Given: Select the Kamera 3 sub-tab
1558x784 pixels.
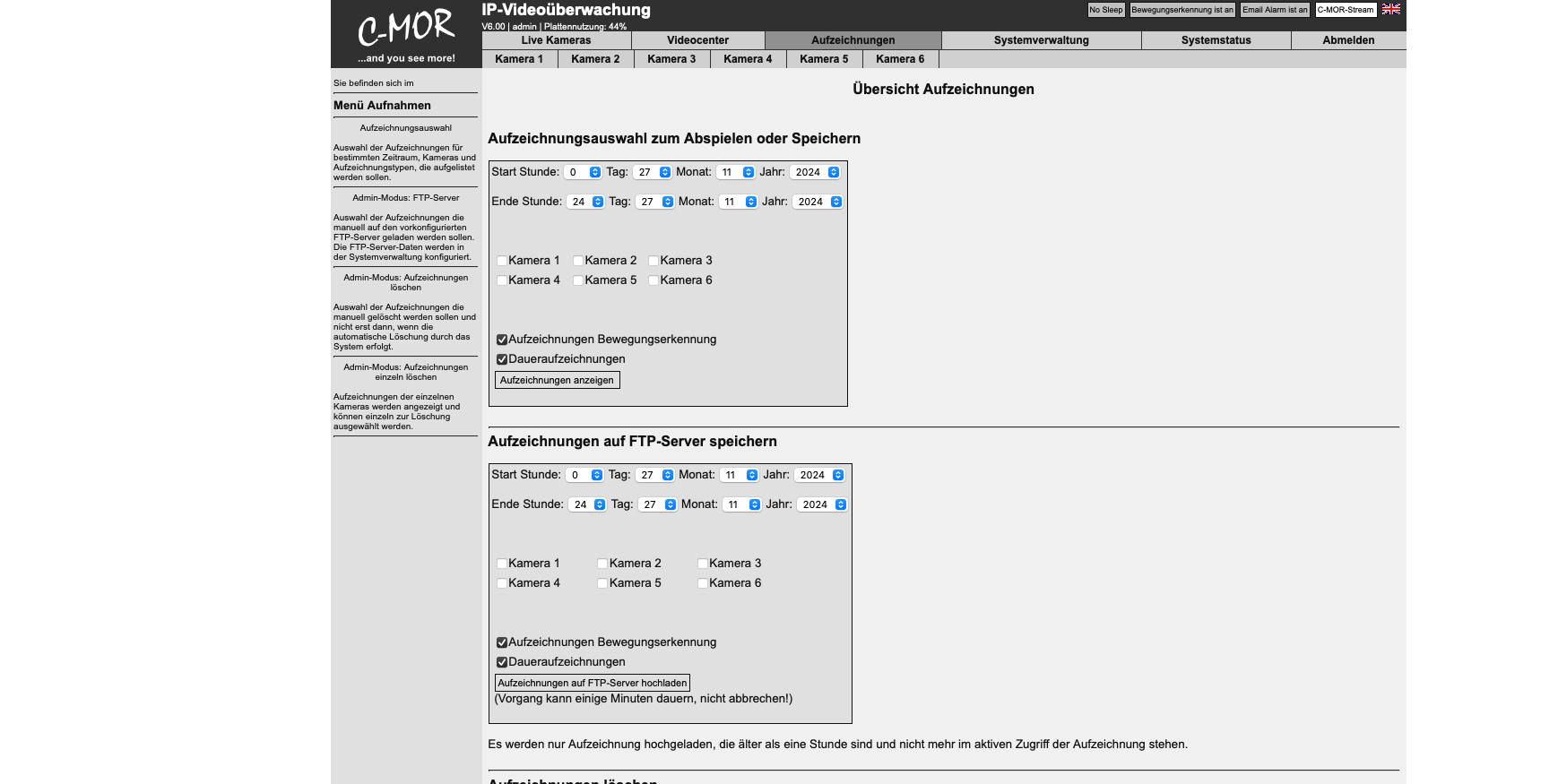Looking at the screenshot, I should pyautogui.click(x=671, y=59).
